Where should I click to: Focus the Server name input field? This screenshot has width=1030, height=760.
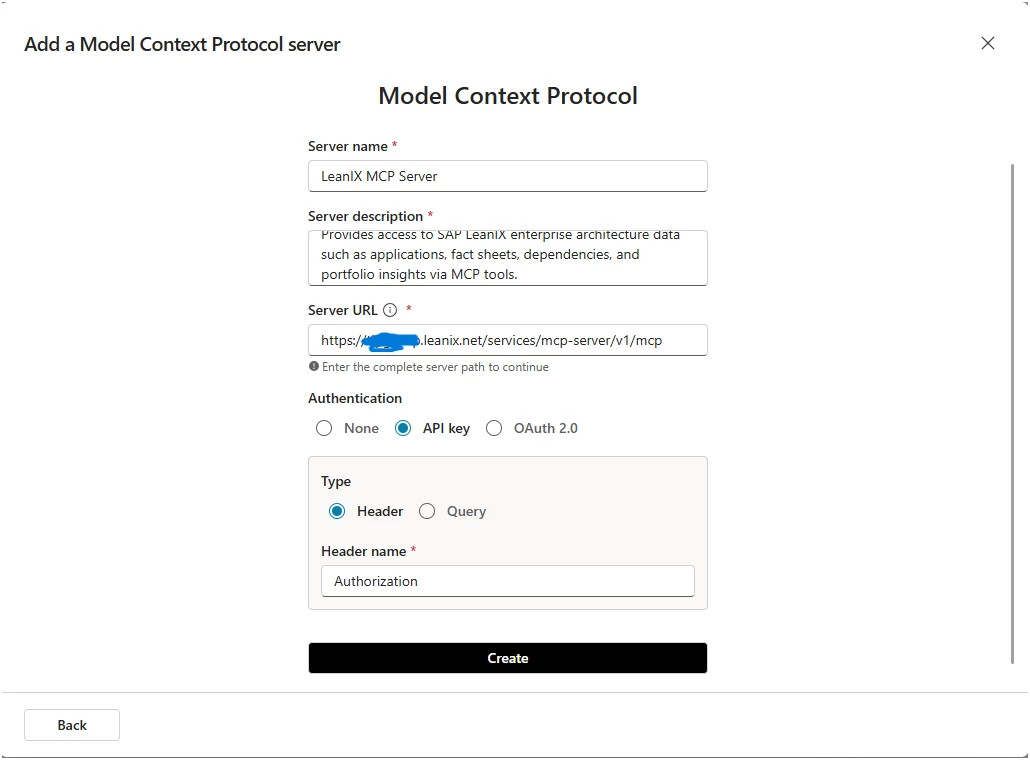click(x=507, y=176)
